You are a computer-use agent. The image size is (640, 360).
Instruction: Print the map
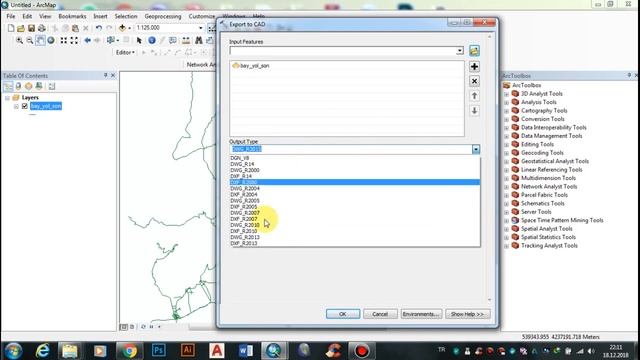click(x=42, y=28)
